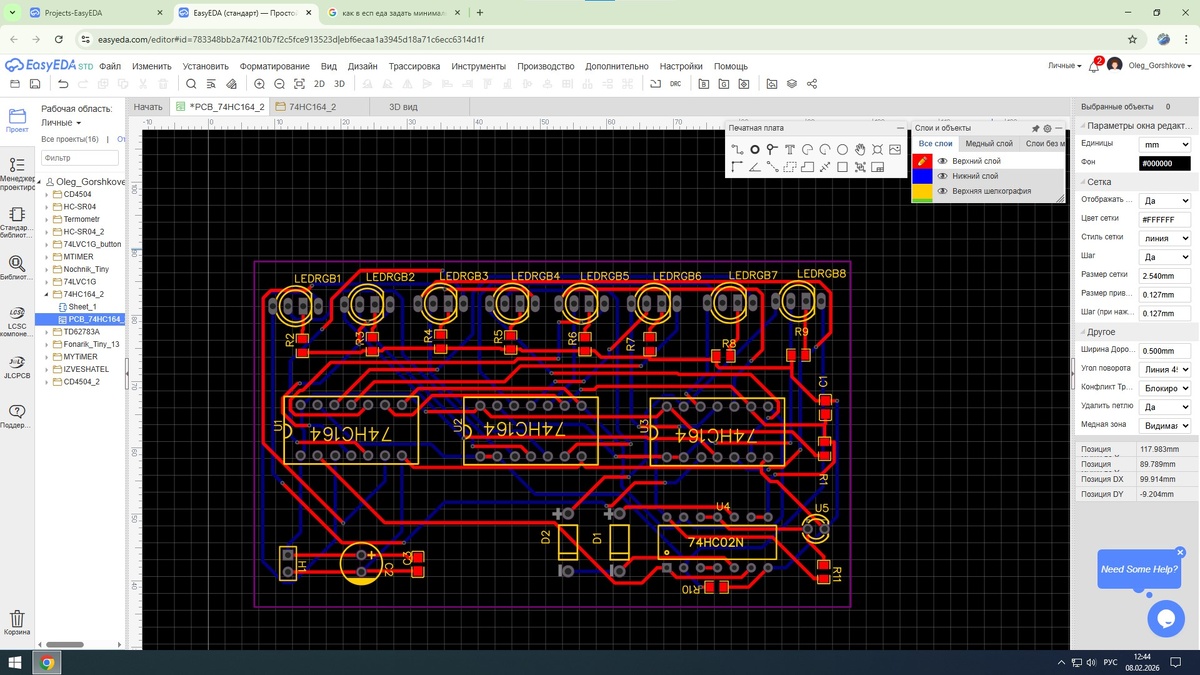The width and height of the screenshot is (1200, 675).
Task: Open the Трассировка menu
Action: point(414,66)
